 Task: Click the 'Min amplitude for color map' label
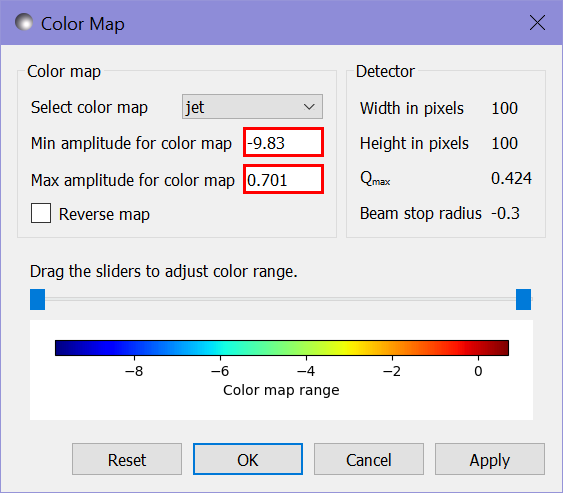click(x=131, y=143)
